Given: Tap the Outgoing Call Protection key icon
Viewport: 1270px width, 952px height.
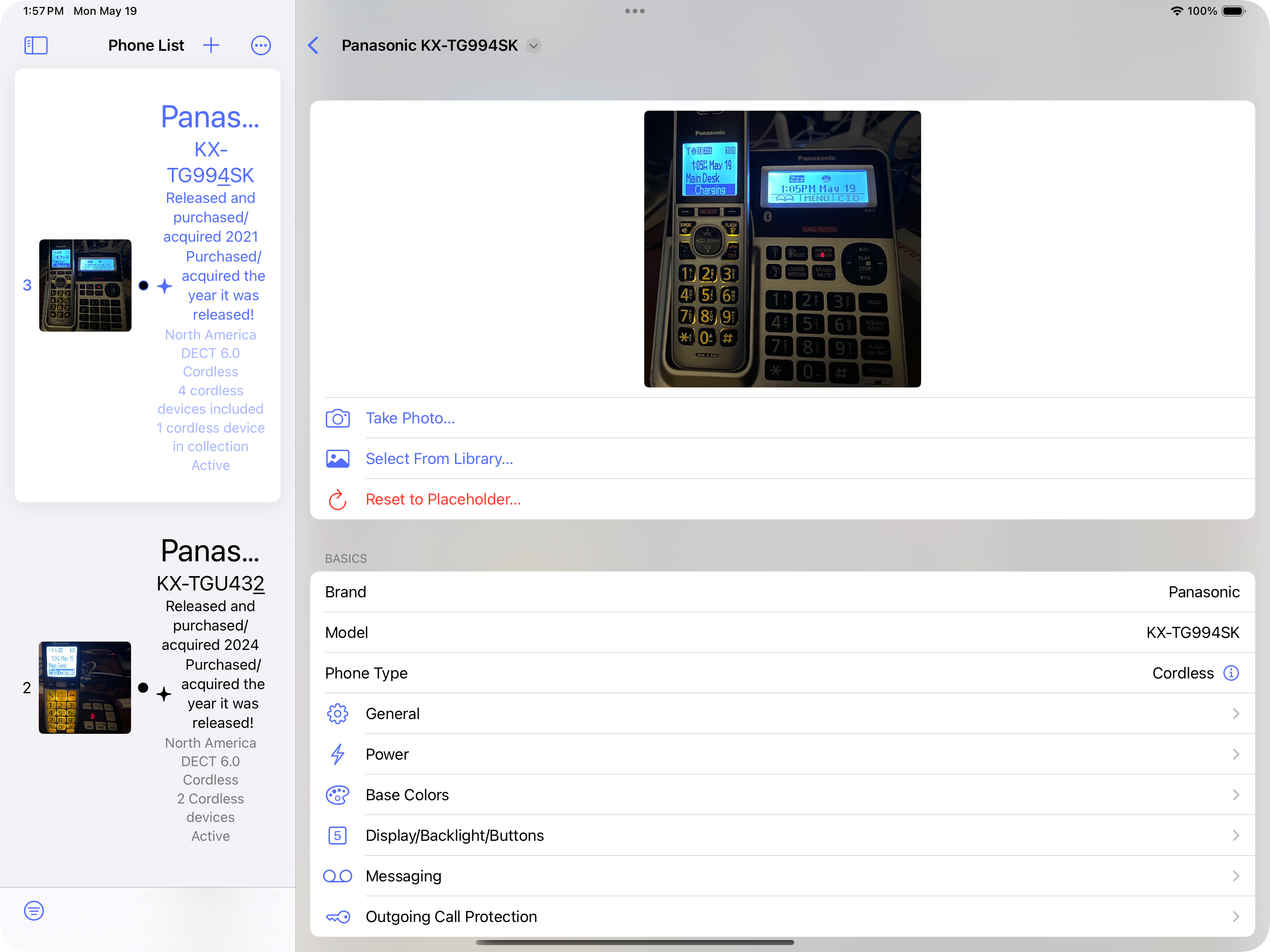Looking at the screenshot, I should 338,916.
